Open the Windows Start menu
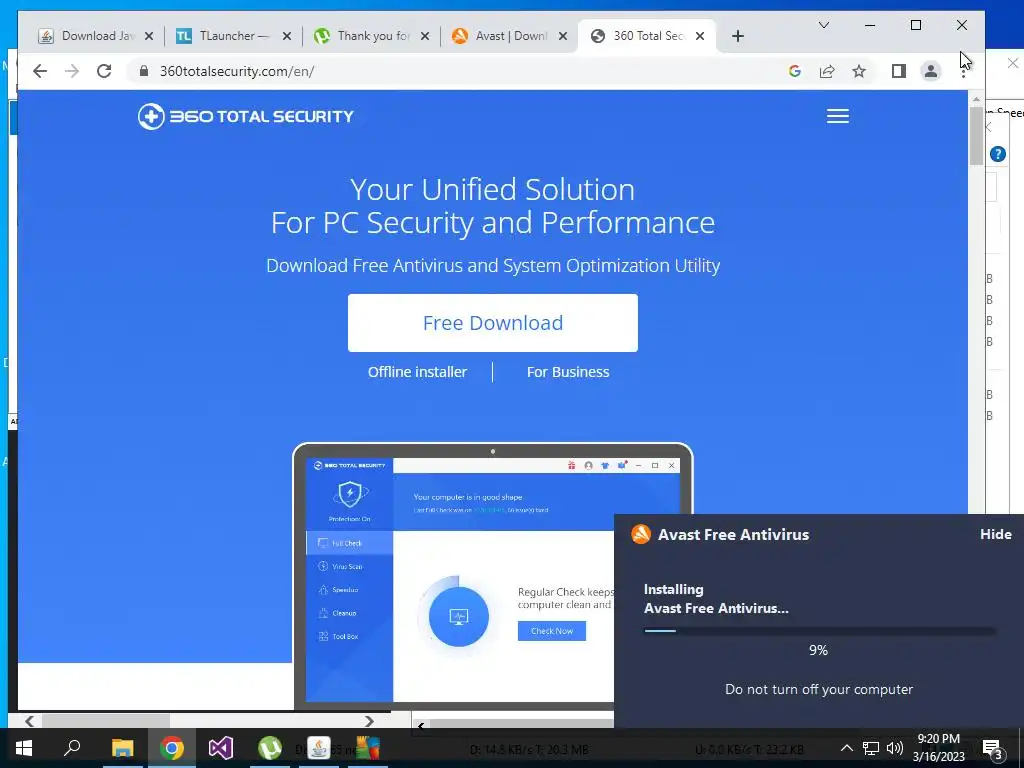This screenshot has width=1024, height=768. click(x=24, y=748)
